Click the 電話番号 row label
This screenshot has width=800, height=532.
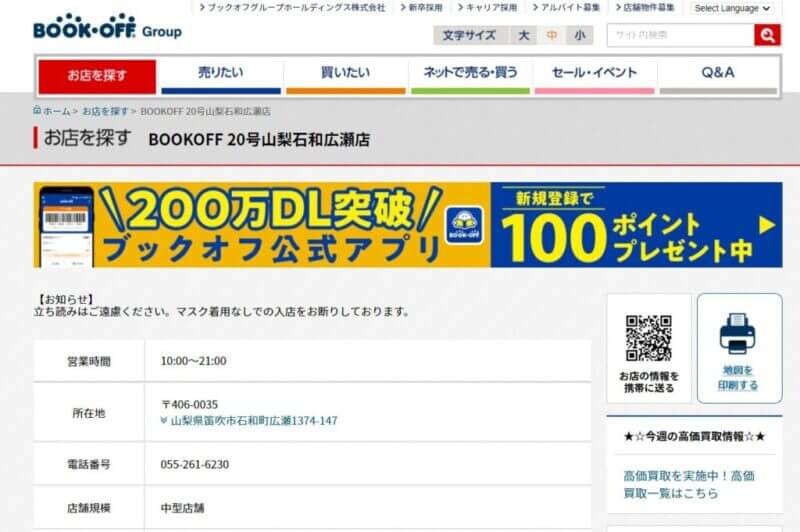(89, 465)
